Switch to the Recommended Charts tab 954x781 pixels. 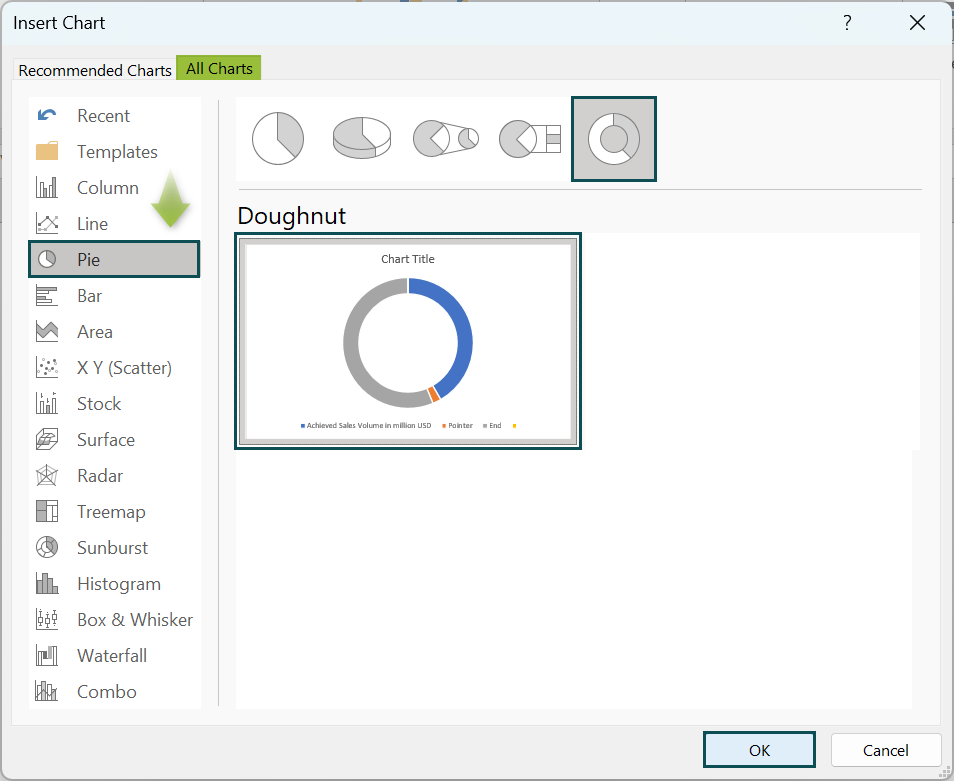tap(94, 70)
